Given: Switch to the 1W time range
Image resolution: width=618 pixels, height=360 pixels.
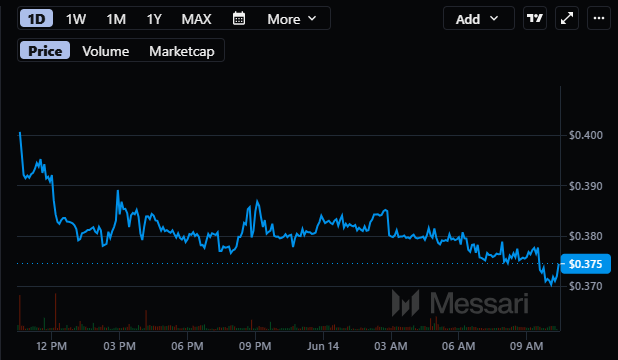Looking at the screenshot, I should [76, 19].
